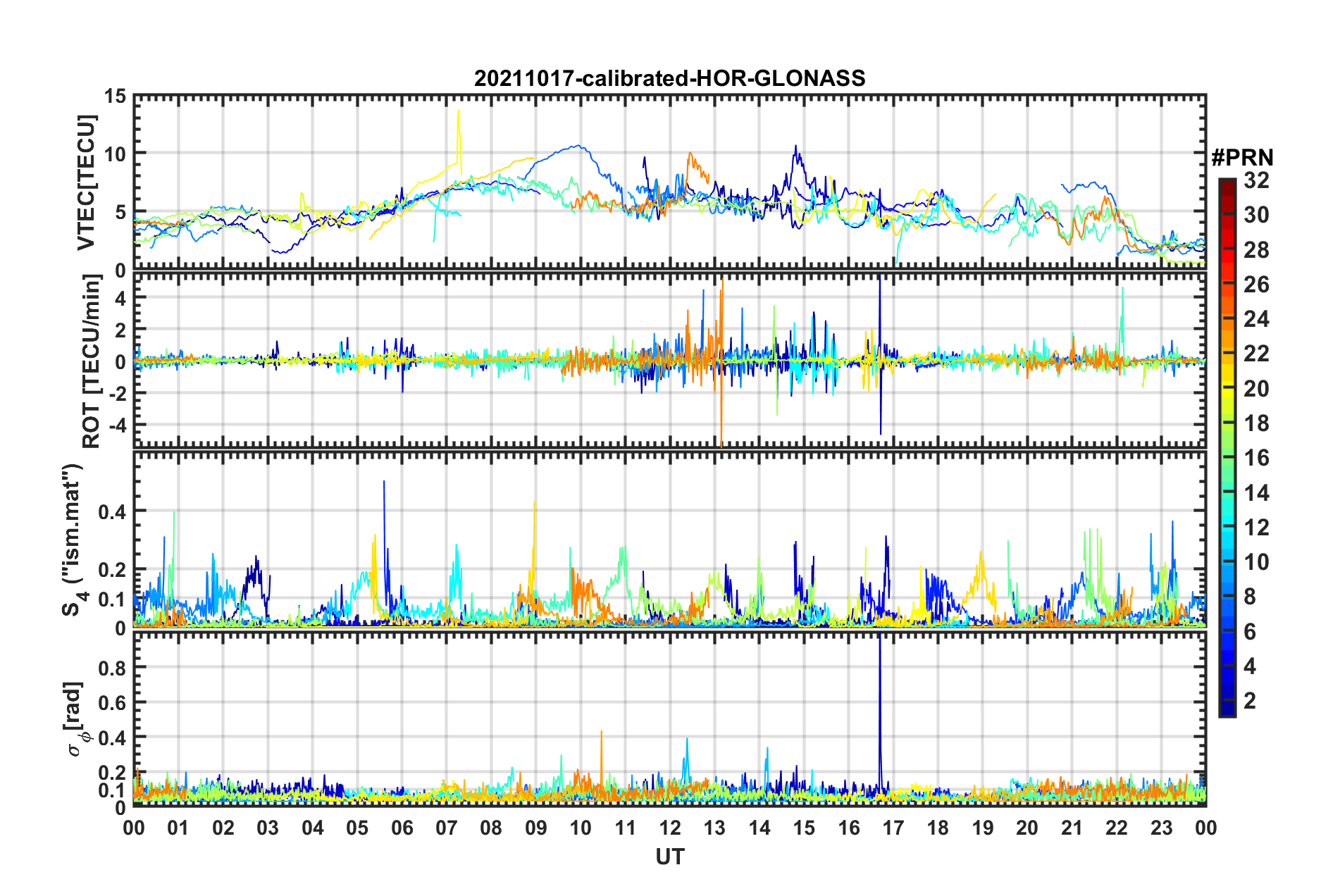The width and height of the screenshot is (1340, 896).
Task: Click the S4 ("ism.mat") y-axis label
Action: pos(75,540)
